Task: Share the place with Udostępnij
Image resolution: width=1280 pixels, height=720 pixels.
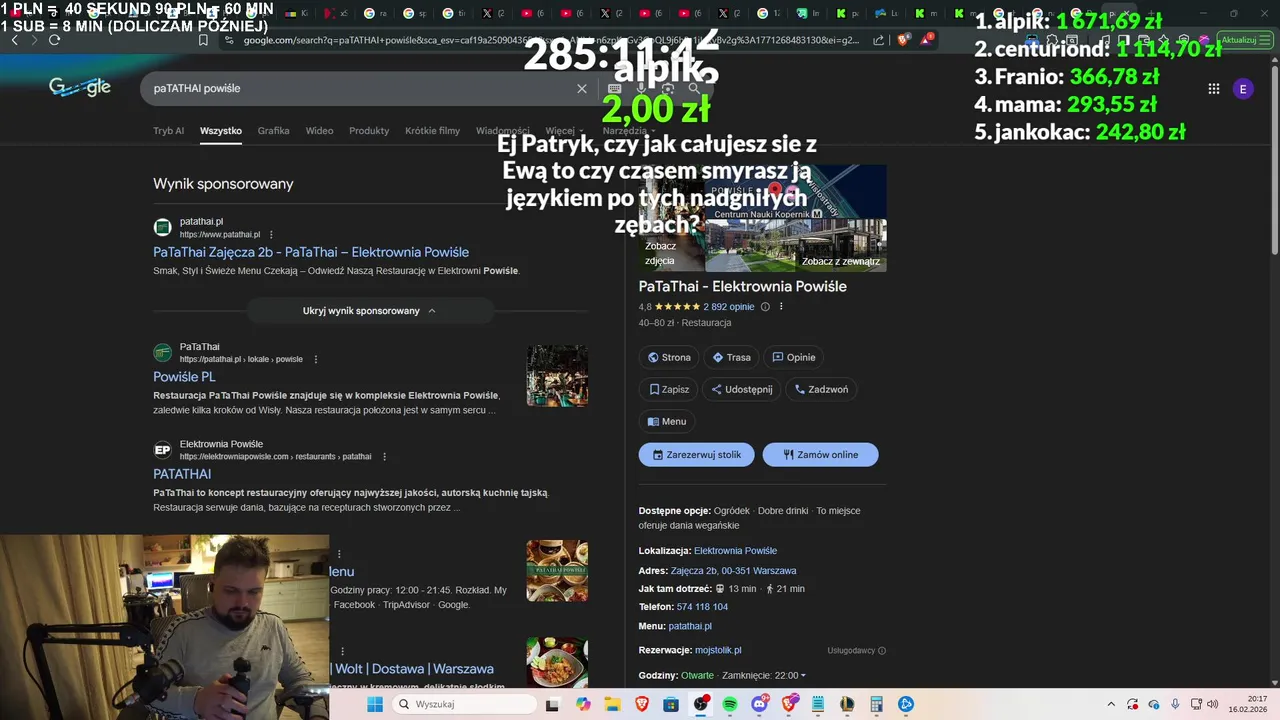Action: coord(742,389)
